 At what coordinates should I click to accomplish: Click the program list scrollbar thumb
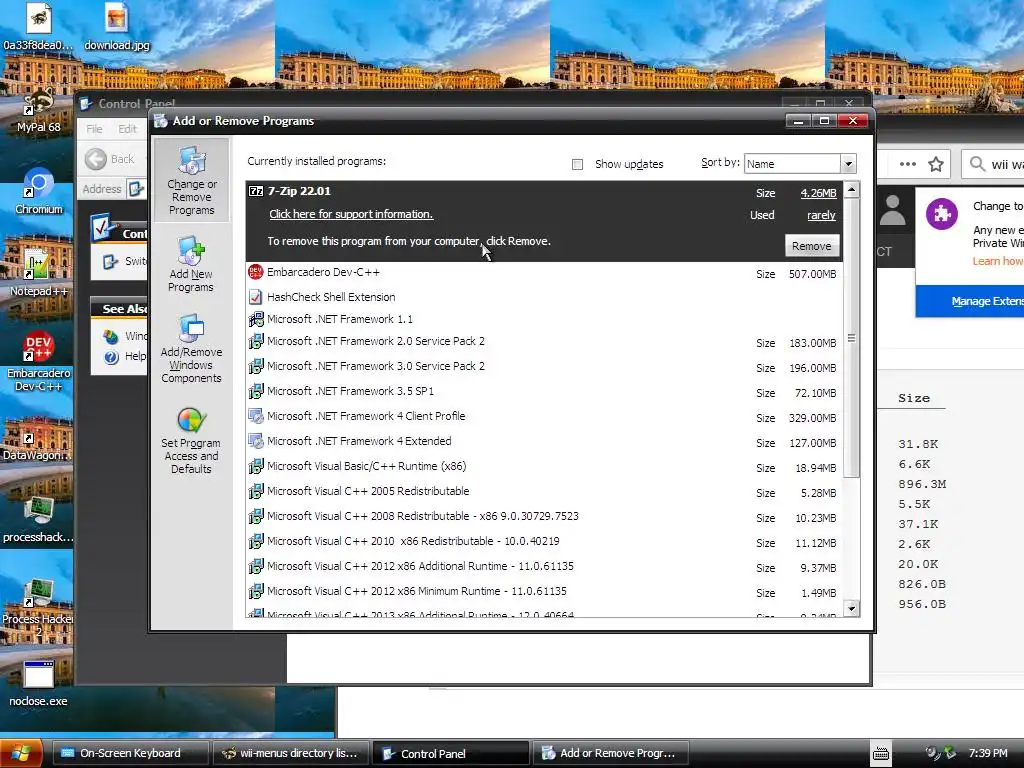(851, 338)
